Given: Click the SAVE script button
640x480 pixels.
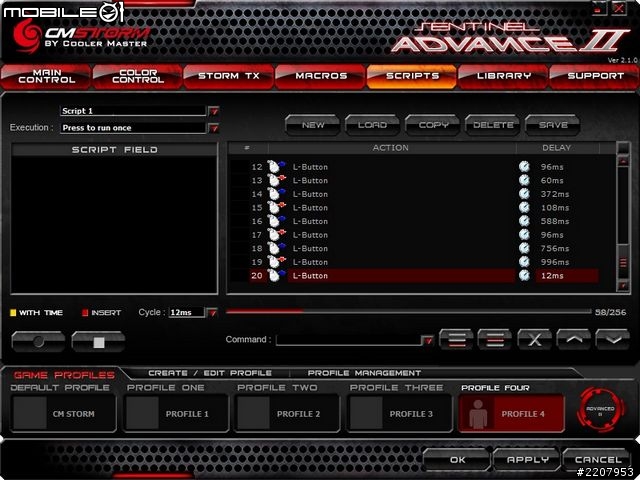Looking at the screenshot, I should coord(552,125).
